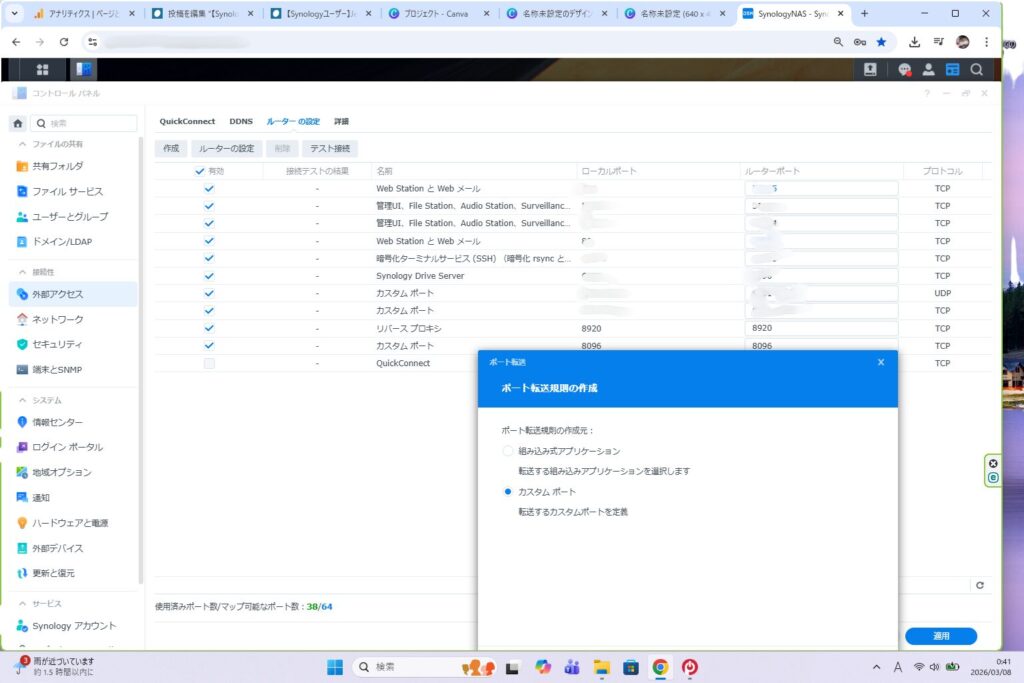
Task: Select the カスタム ポート radio option
Action: 508,492
